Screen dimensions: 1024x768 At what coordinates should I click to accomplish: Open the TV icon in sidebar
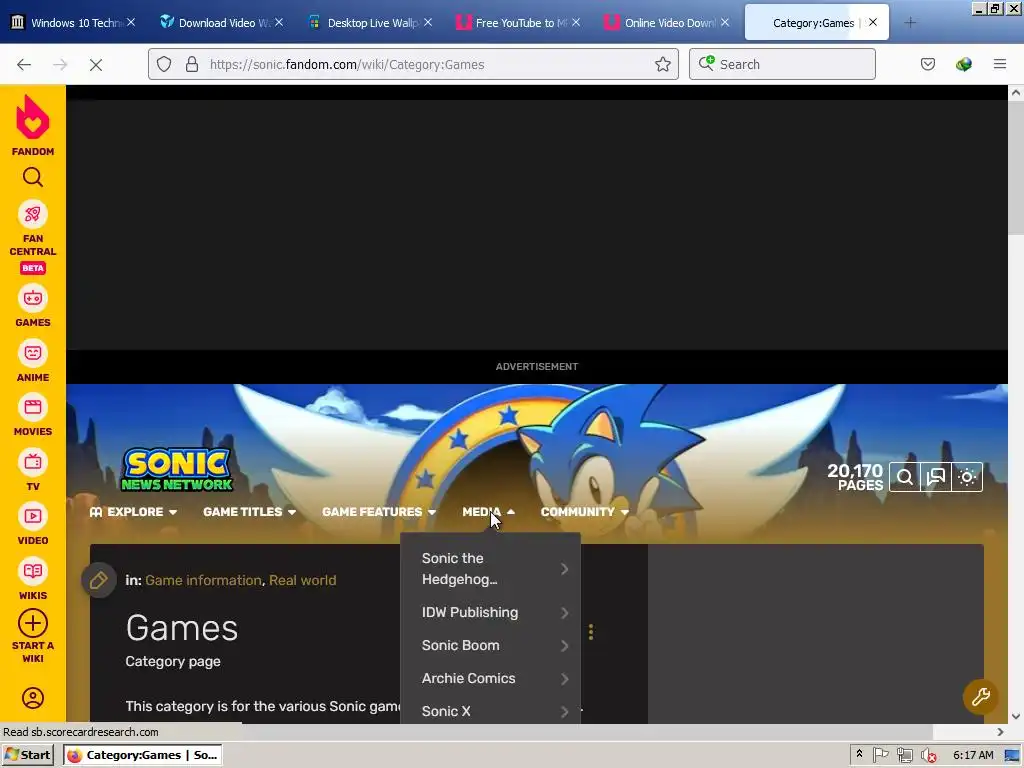(x=33, y=462)
